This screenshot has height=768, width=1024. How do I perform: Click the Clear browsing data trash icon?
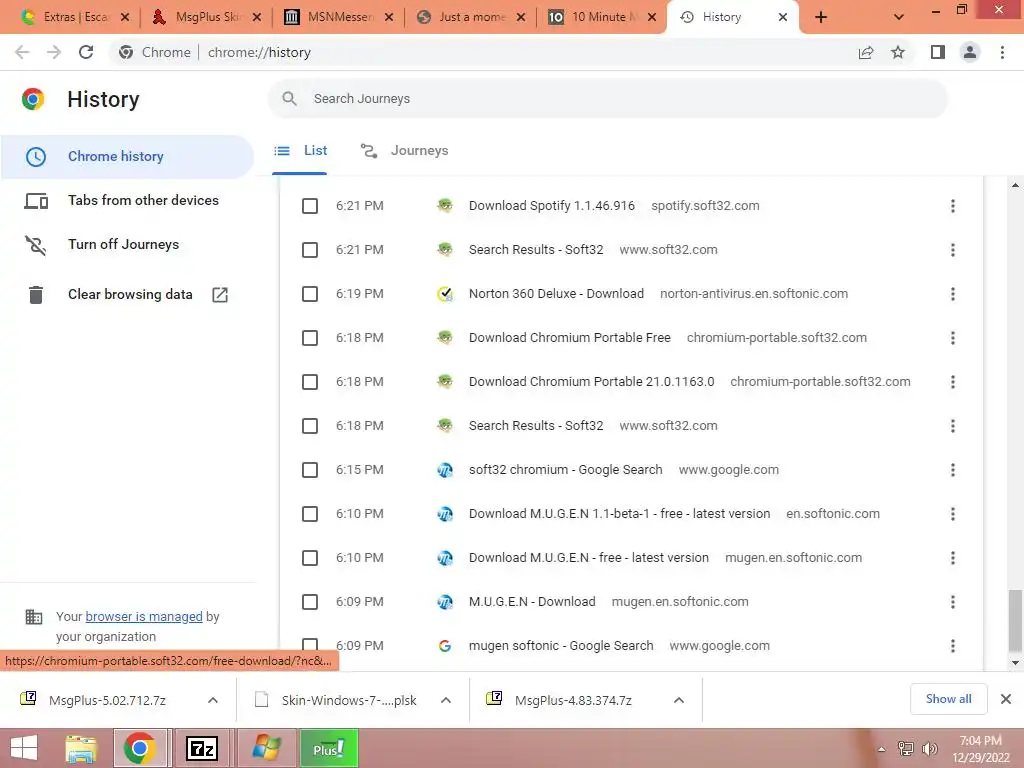(x=36, y=295)
